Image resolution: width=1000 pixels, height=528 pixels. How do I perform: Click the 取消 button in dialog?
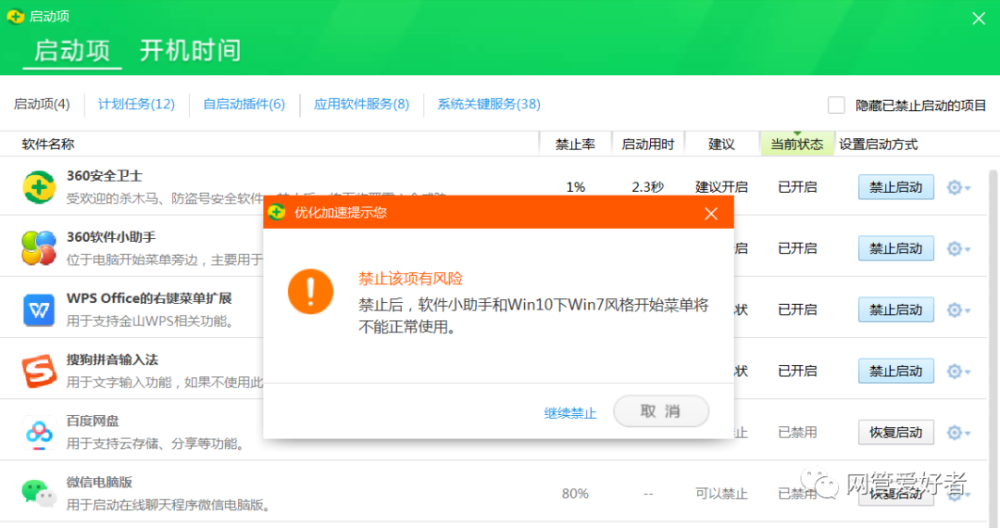click(661, 411)
